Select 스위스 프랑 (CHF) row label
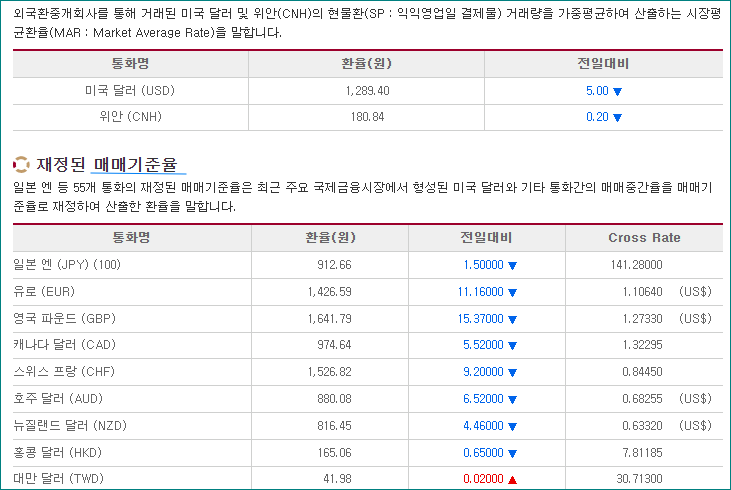The height and width of the screenshot is (490, 731). 64,372
